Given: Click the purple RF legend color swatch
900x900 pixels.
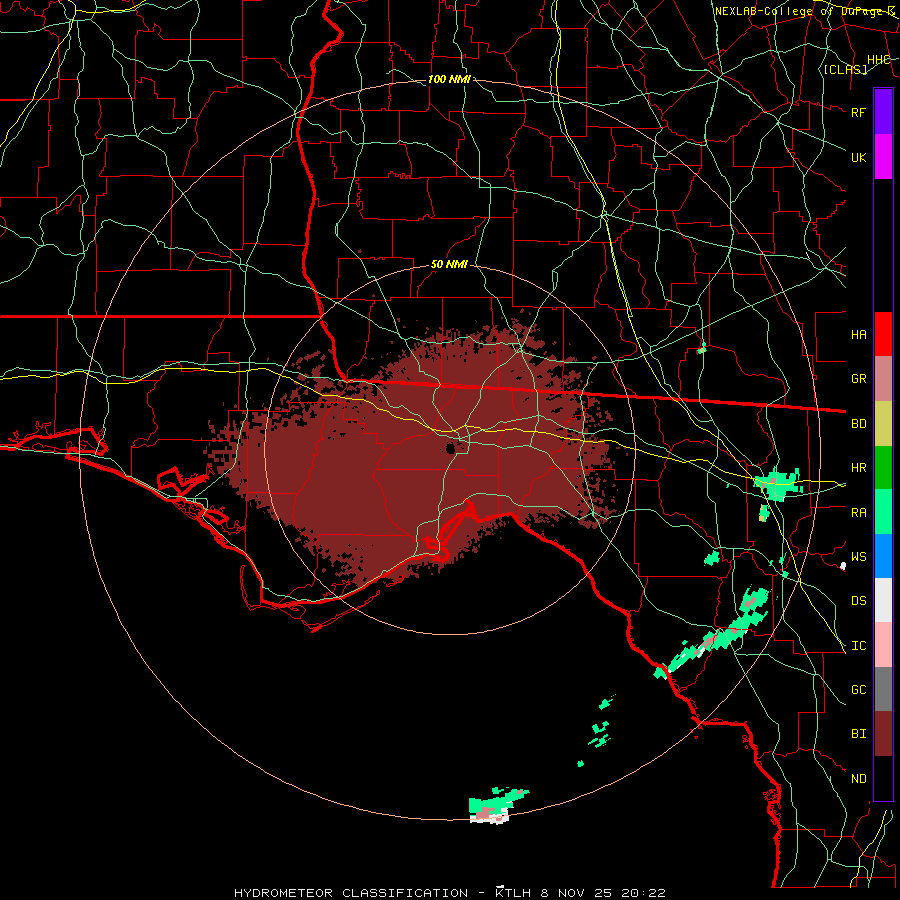Looking at the screenshot, I should pos(883,112).
